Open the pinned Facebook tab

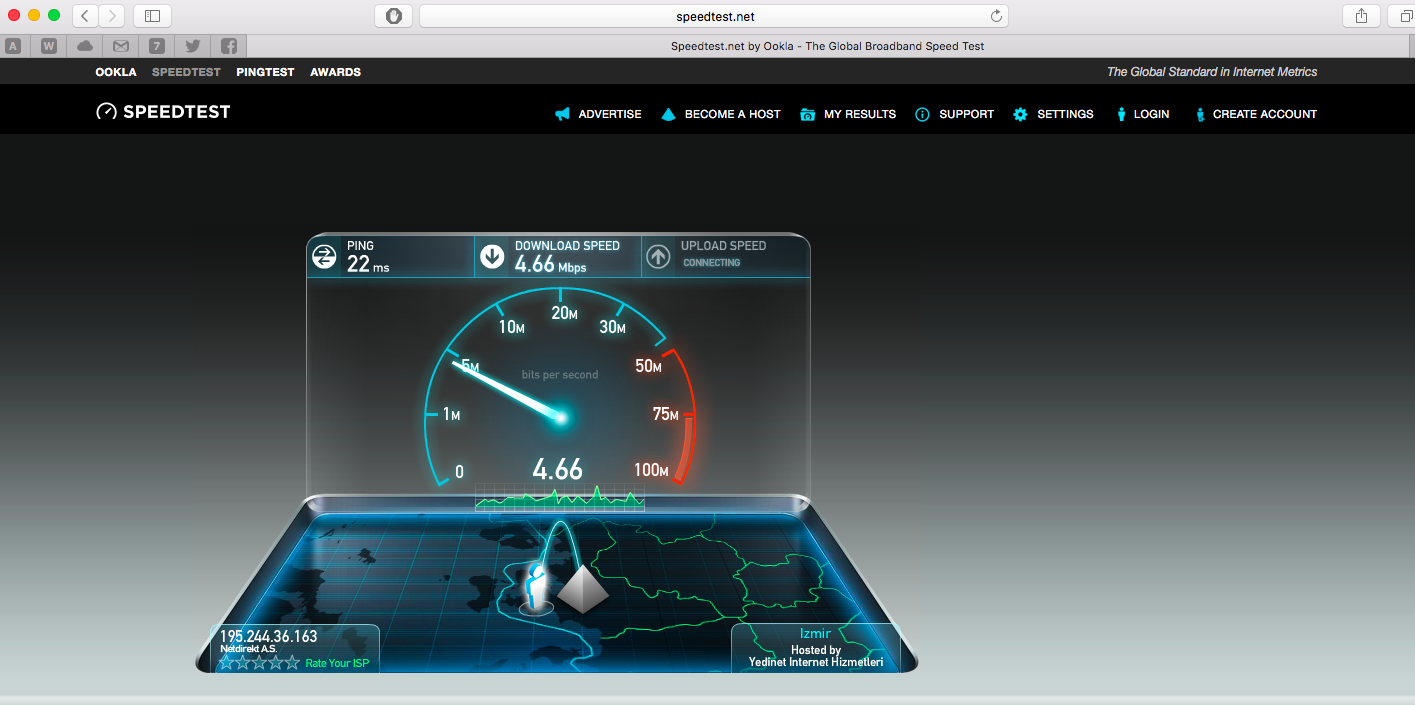[x=229, y=46]
